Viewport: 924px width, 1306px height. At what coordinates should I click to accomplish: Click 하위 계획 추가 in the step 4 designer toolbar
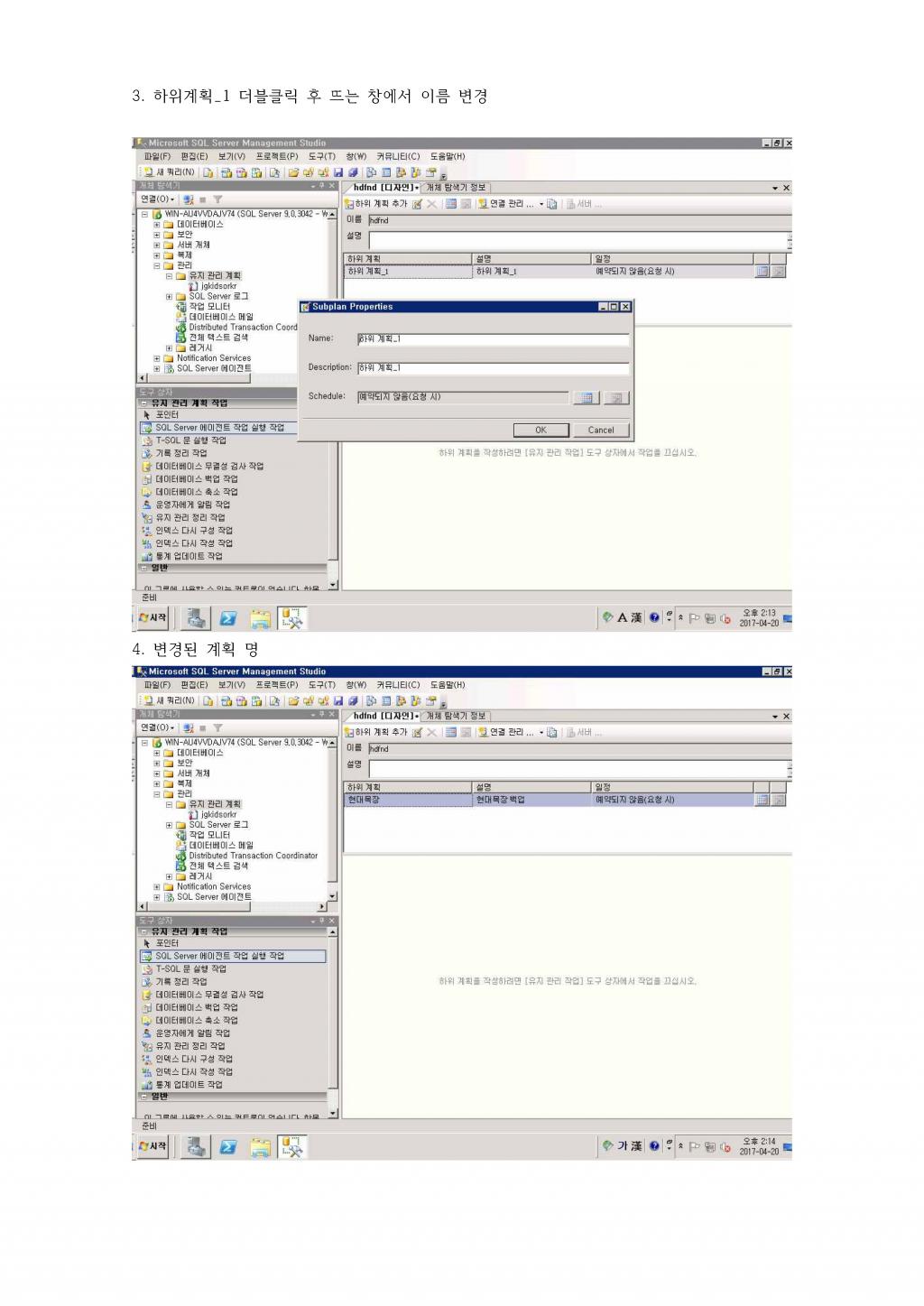376,733
